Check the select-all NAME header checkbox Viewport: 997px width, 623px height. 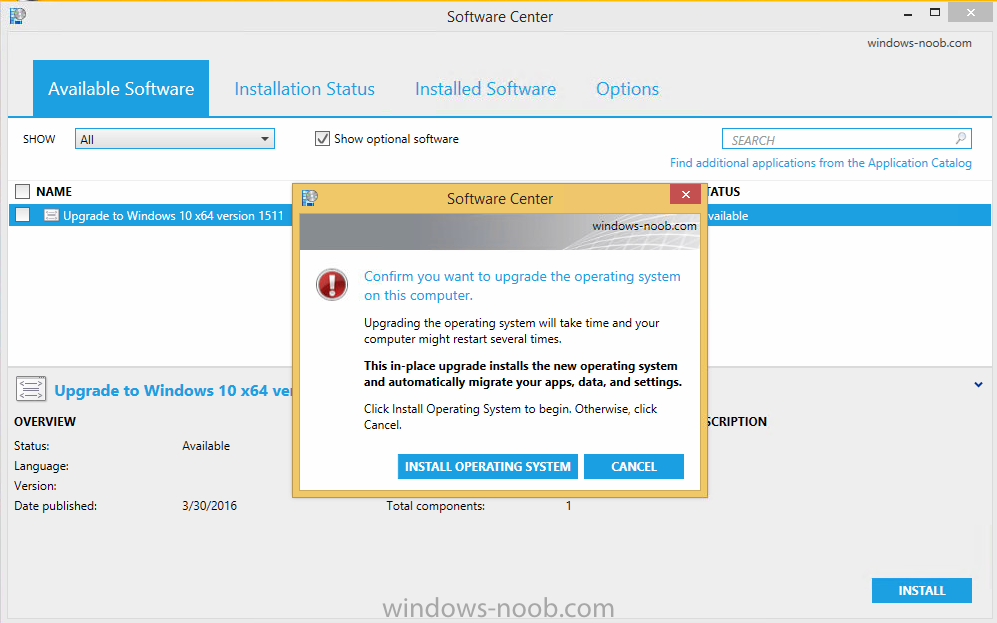pyautogui.click(x=22, y=191)
